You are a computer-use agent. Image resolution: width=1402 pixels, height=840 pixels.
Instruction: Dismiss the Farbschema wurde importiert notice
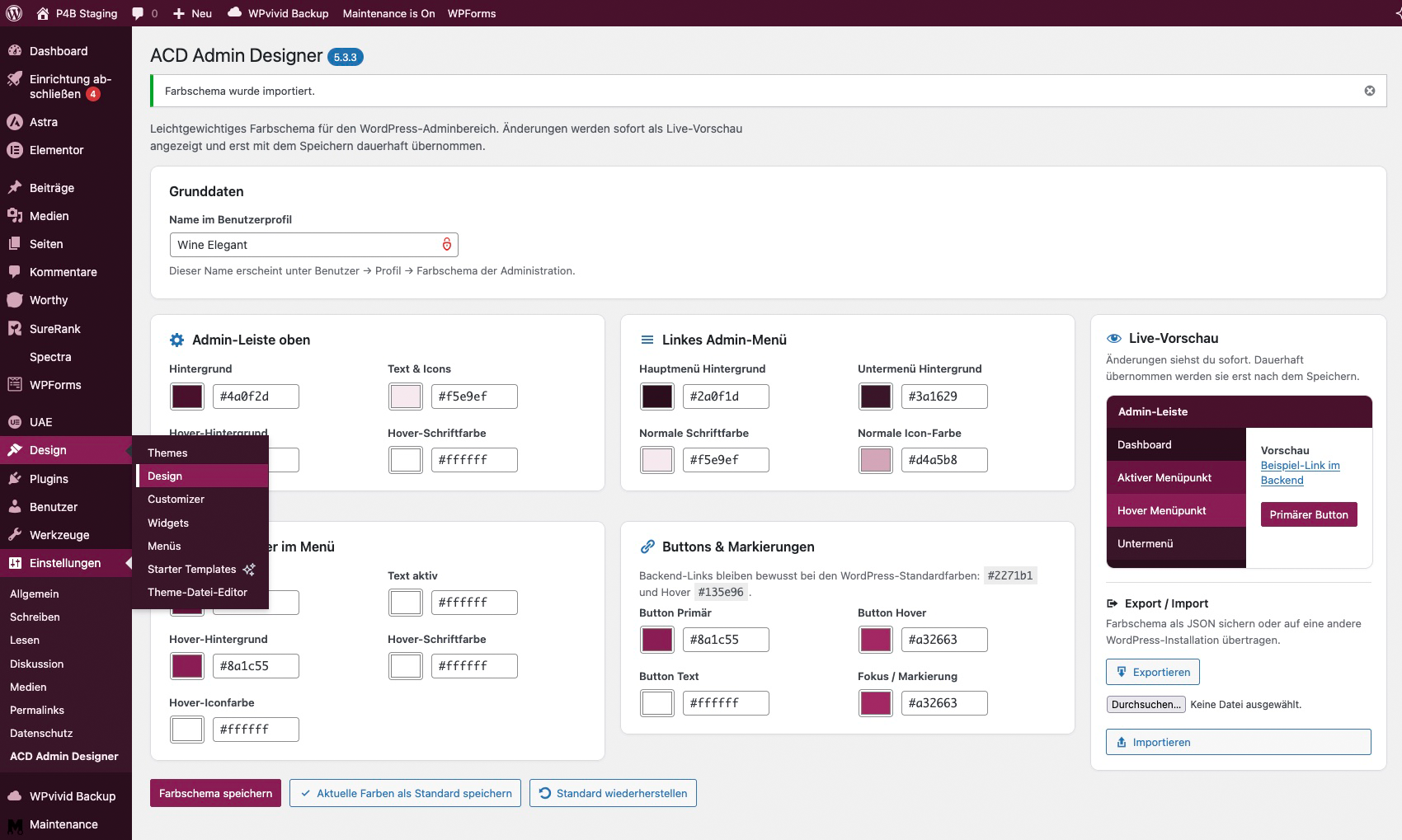pos(1370,91)
